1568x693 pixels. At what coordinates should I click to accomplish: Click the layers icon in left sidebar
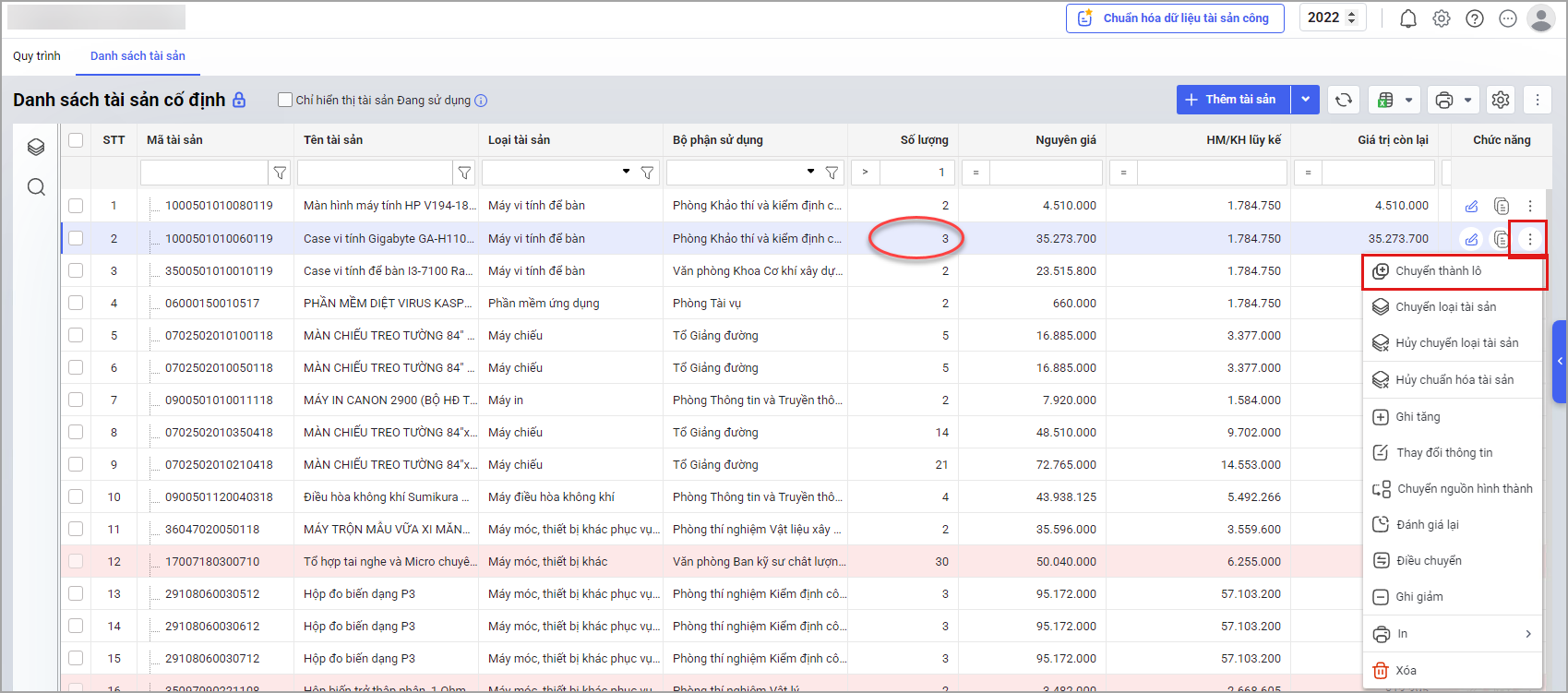(36, 147)
